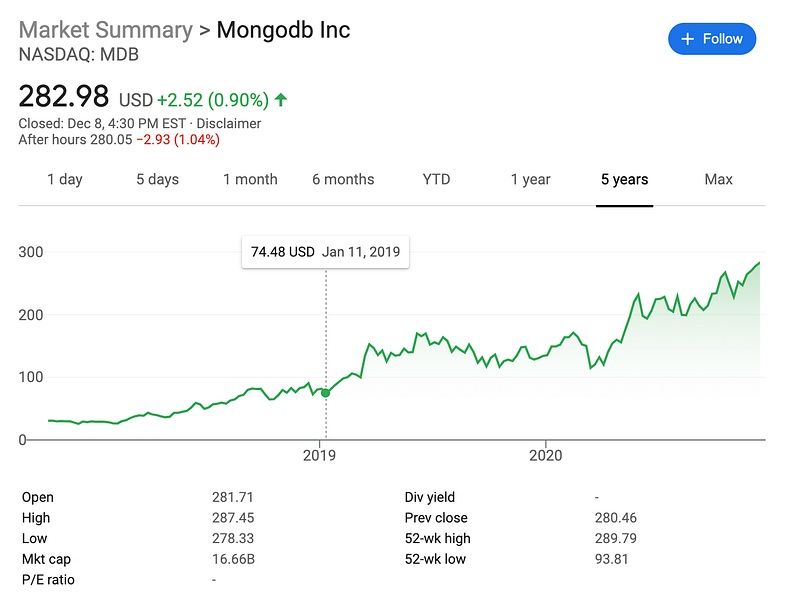Open the Market Summary breadcrumb link

pyautogui.click(x=106, y=30)
